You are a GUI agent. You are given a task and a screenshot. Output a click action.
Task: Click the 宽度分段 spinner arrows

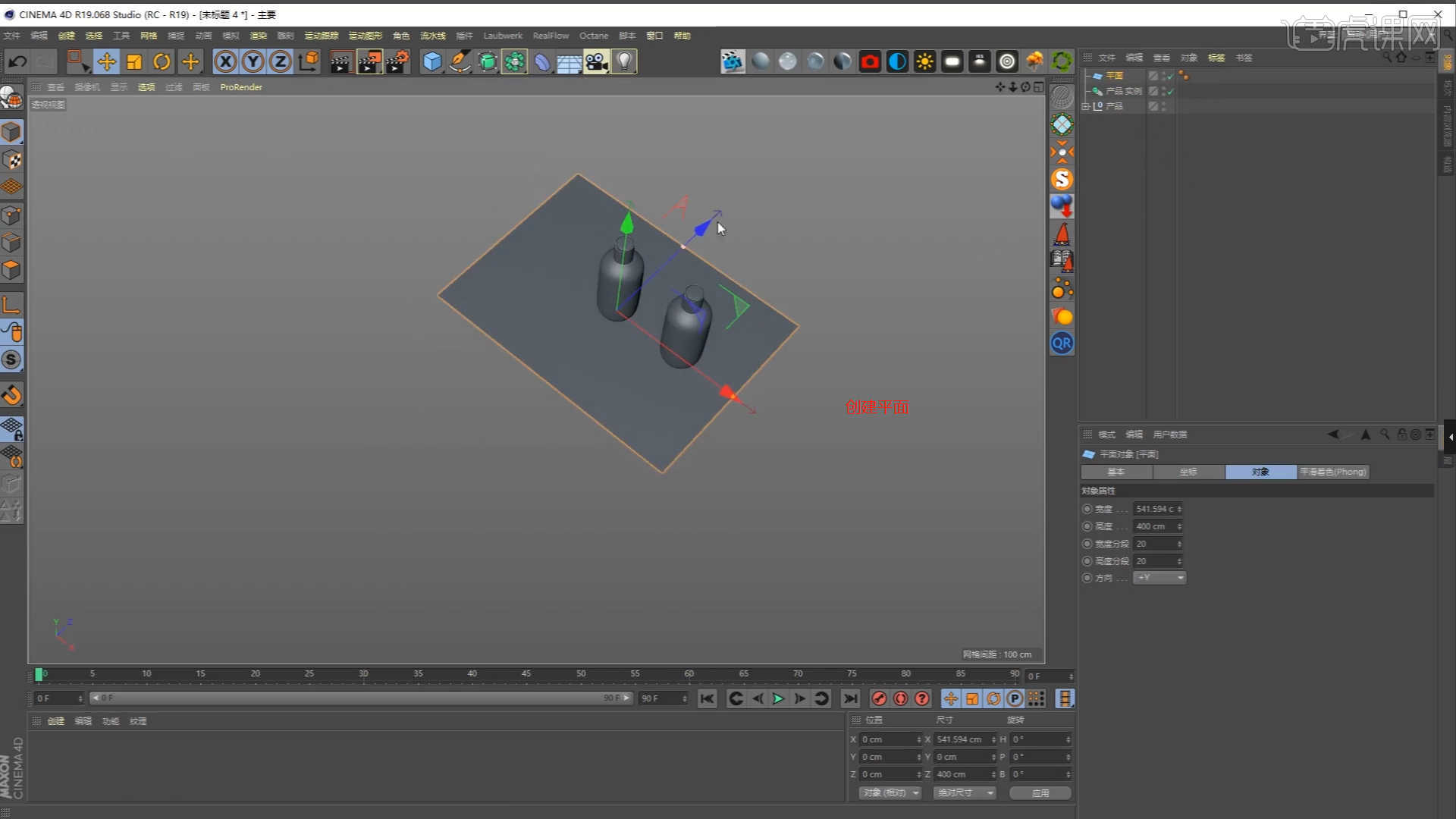pos(1179,544)
